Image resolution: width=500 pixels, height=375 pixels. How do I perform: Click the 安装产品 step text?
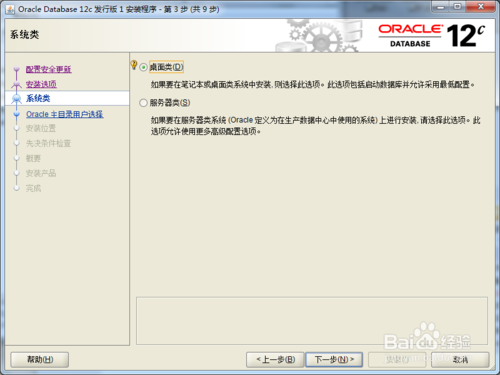pos(41,173)
